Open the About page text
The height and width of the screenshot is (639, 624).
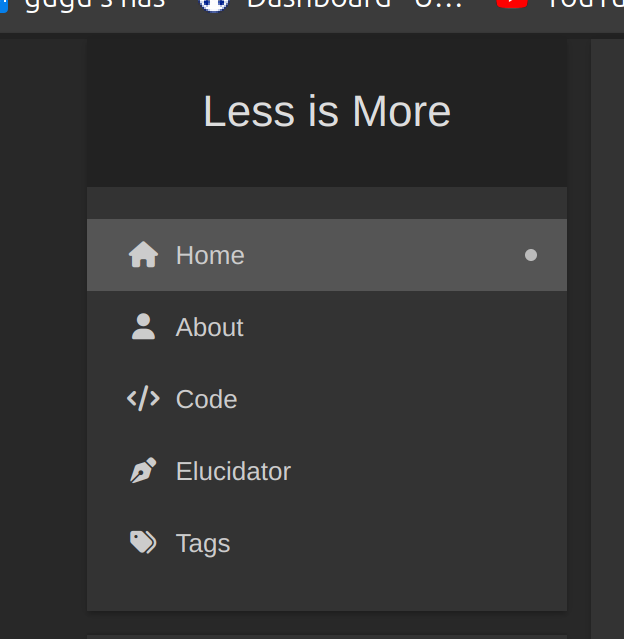[209, 327]
